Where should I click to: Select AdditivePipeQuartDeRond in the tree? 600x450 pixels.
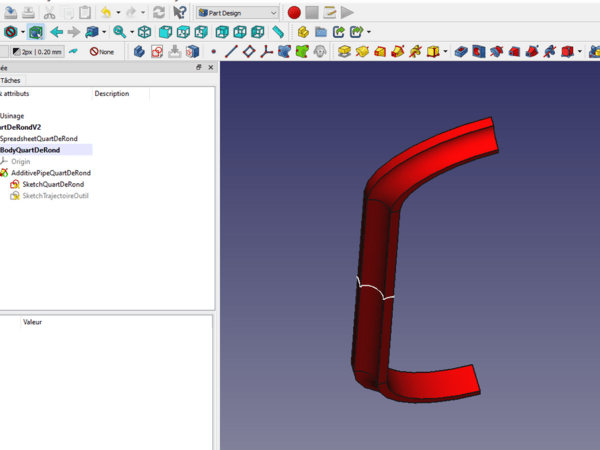click(x=50, y=173)
